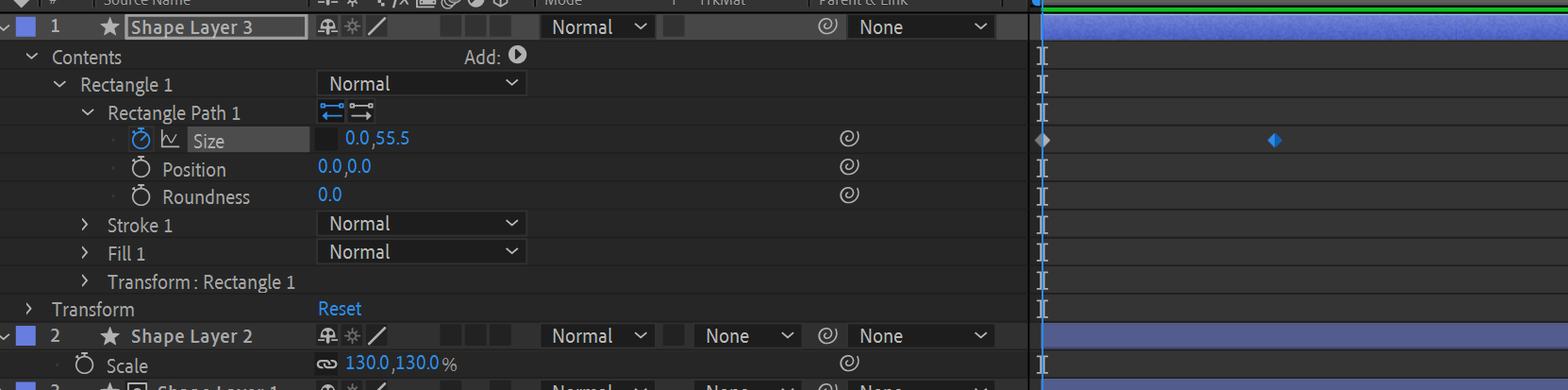
Task: Click the Reset link for Transform
Action: [340, 309]
